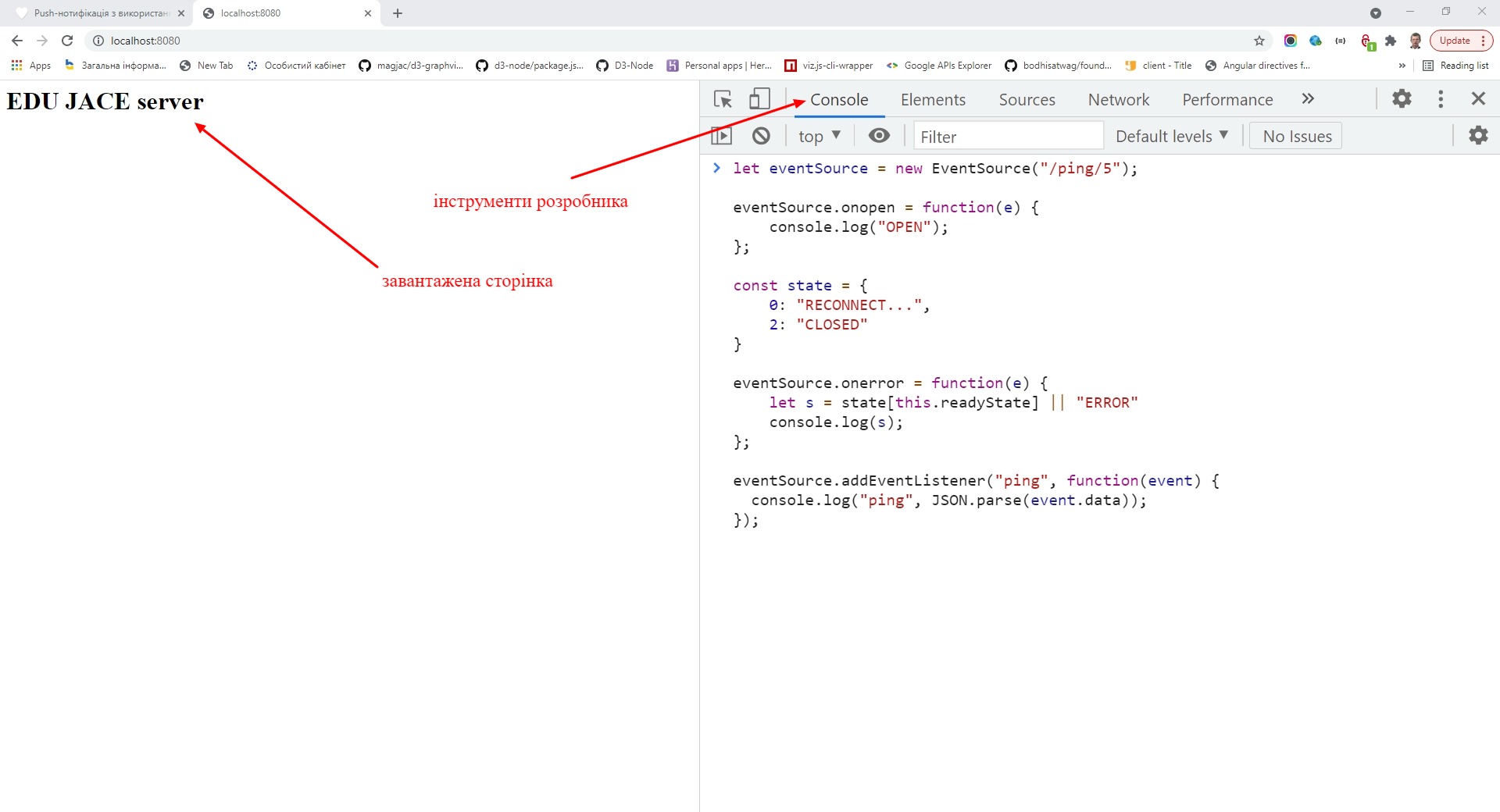Click the Update button in Chrome toolbar
This screenshot has height=812, width=1500.
(1455, 41)
